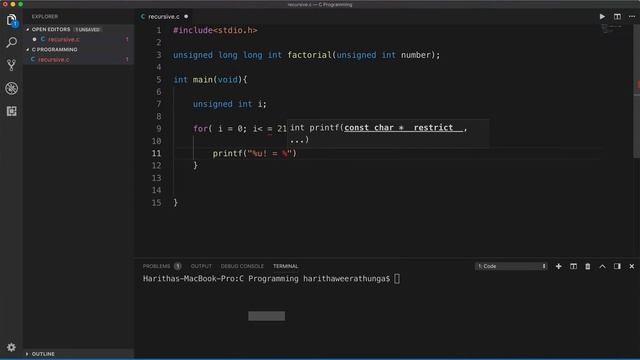Run code with the play button
This screenshot has width=640, height=360.
pos(602,17)
